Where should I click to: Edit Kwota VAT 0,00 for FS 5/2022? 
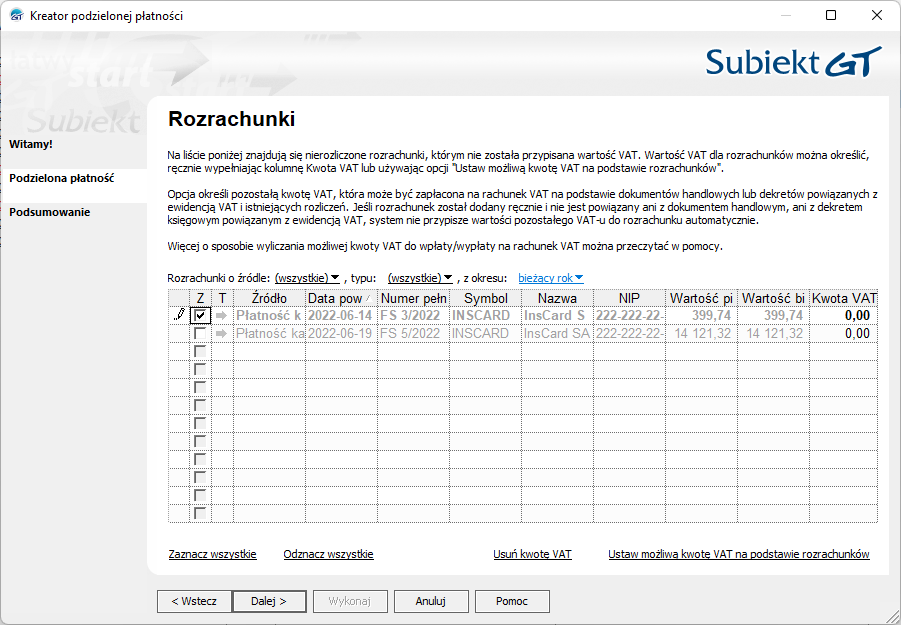tap(844, 333)
